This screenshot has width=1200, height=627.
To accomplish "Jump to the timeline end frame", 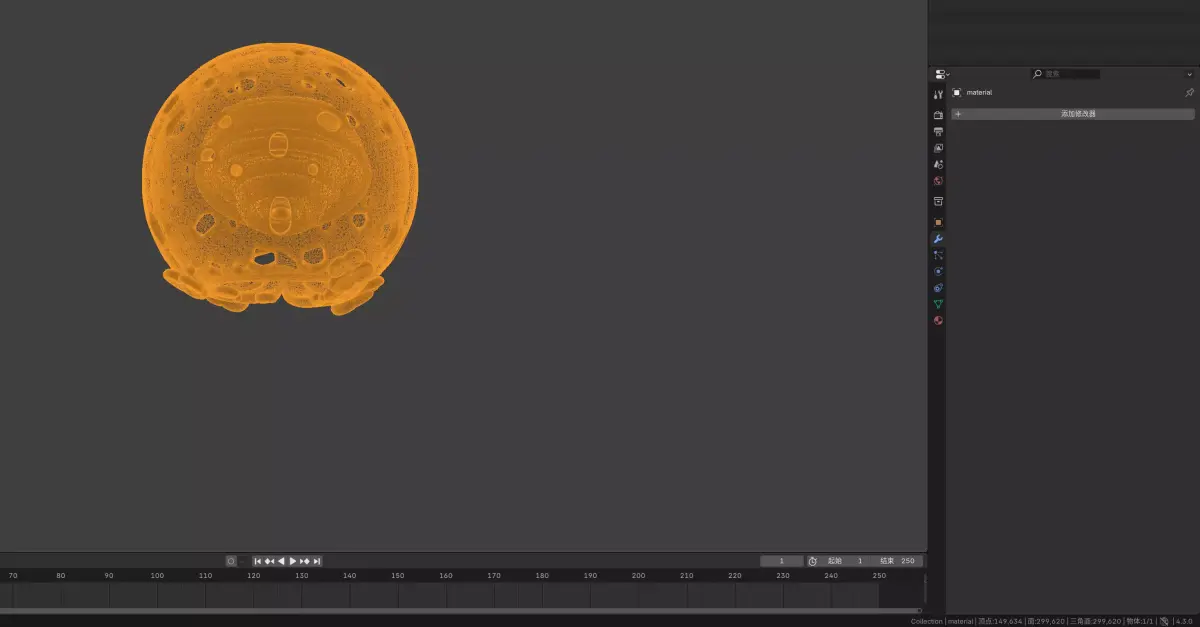I will pos(317,561).
